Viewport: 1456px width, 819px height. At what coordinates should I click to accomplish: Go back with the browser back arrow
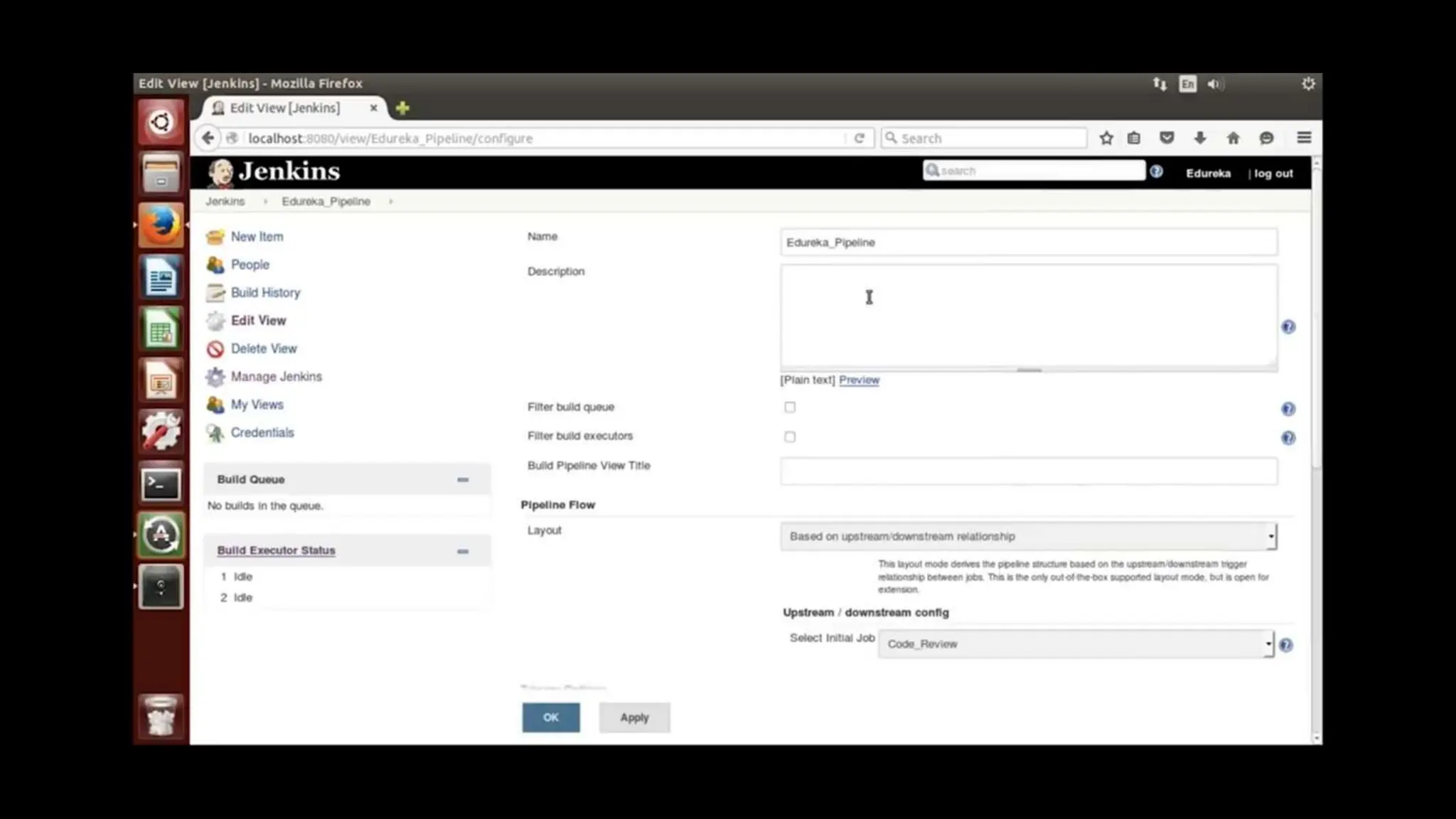(x=208, y=138)
